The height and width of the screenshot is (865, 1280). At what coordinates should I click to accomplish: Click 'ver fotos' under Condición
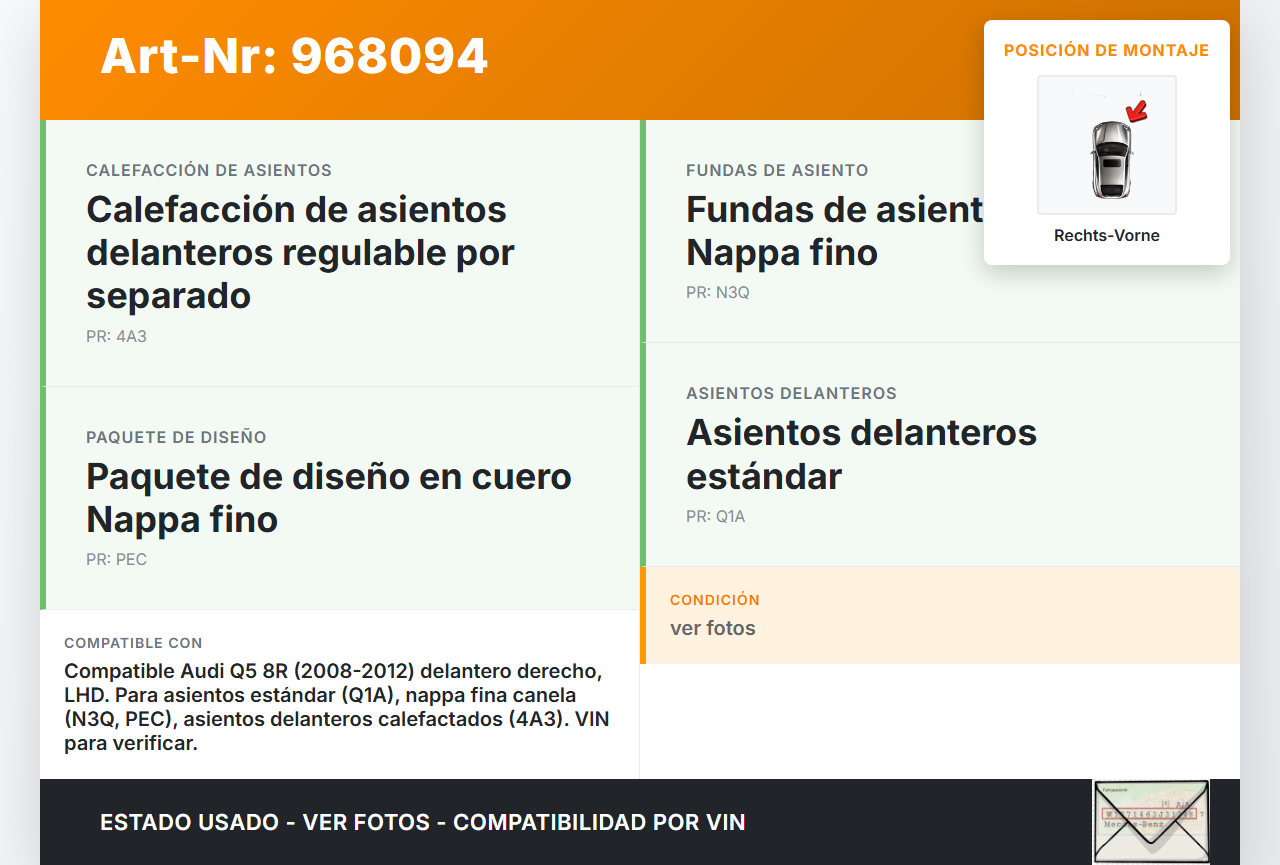click(x=713, y=629)
